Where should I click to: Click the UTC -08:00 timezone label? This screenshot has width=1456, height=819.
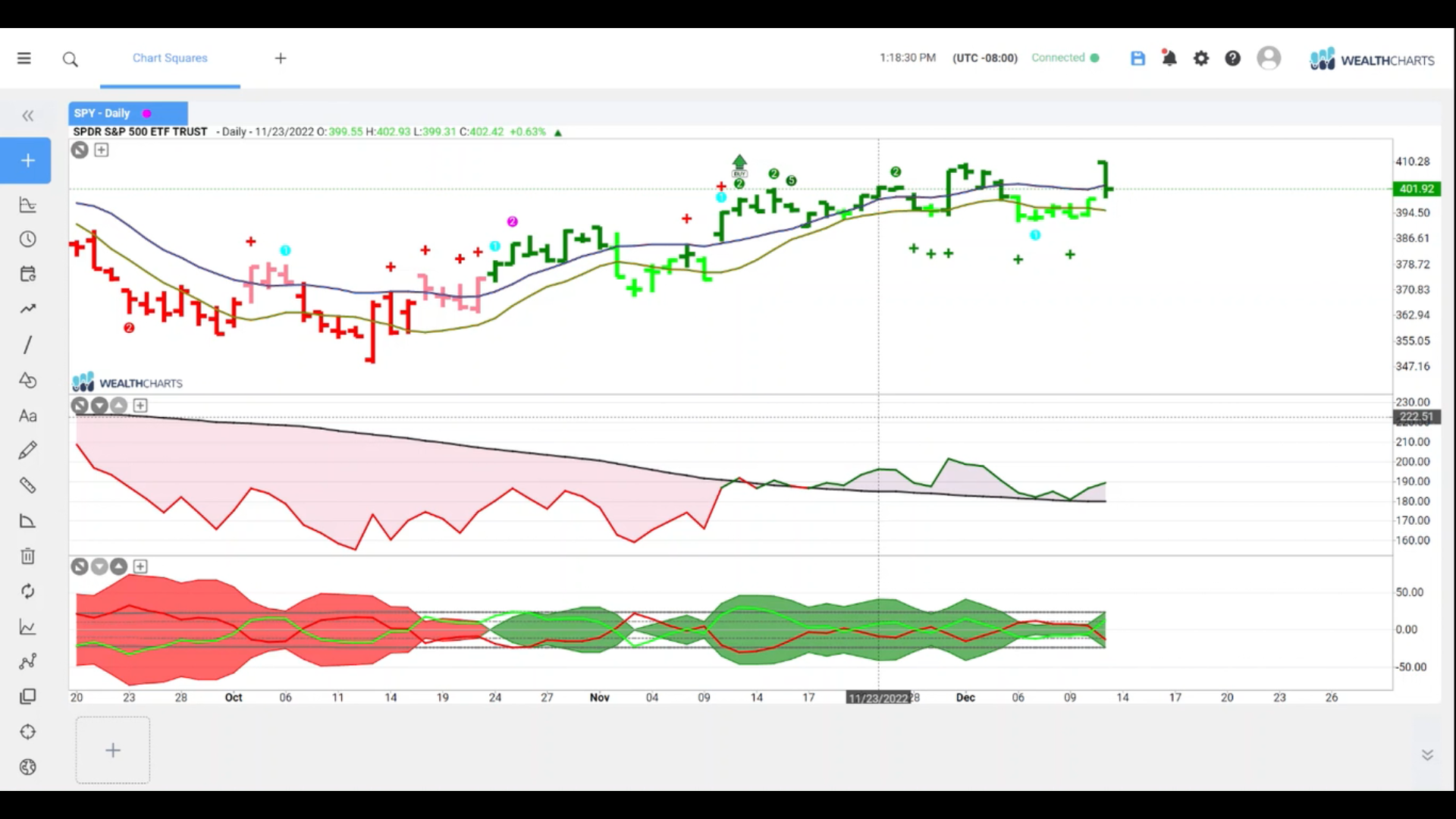click(x=985, y=58)
